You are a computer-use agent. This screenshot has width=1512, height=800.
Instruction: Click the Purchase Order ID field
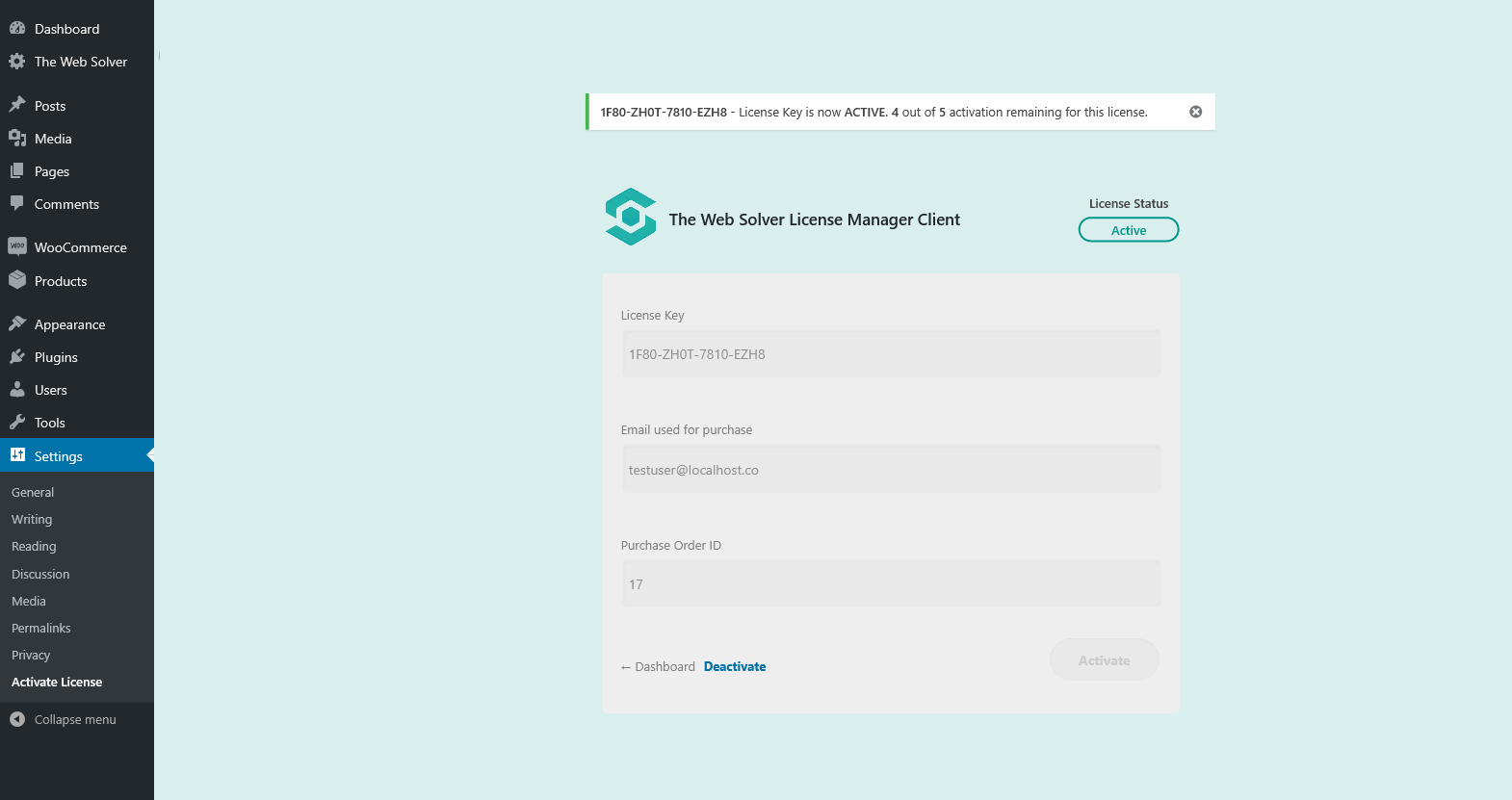pos(891,584)
